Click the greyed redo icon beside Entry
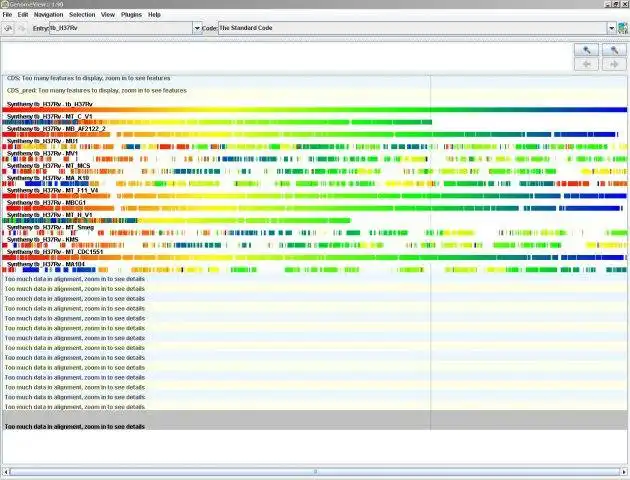This screenshot has height=480, width=630. pos(22,29)
